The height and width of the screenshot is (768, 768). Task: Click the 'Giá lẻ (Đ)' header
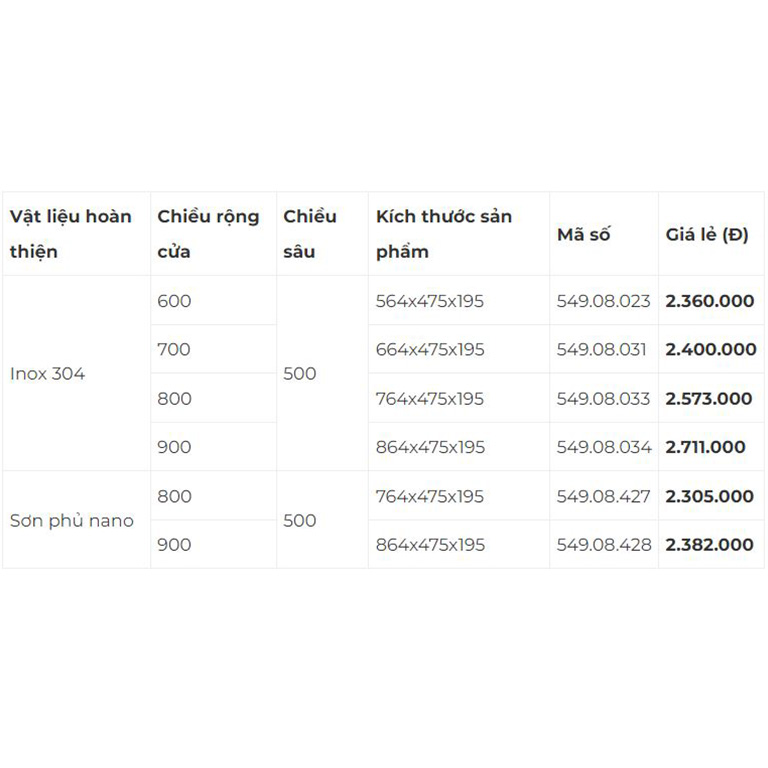coord(707,235)
